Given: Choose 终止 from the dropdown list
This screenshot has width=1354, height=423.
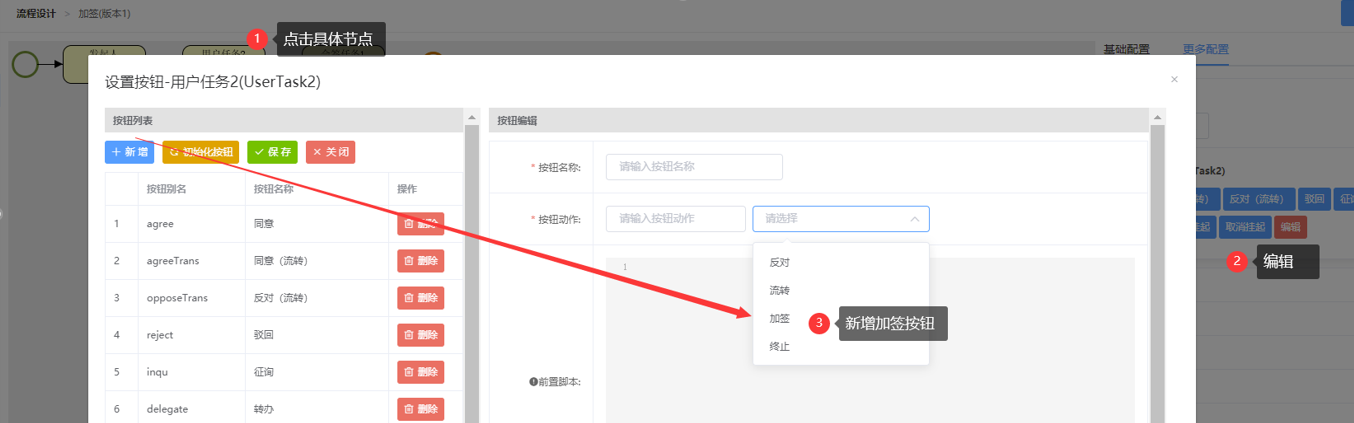Looking at the screenshot, I should click(x=841, y=346).
